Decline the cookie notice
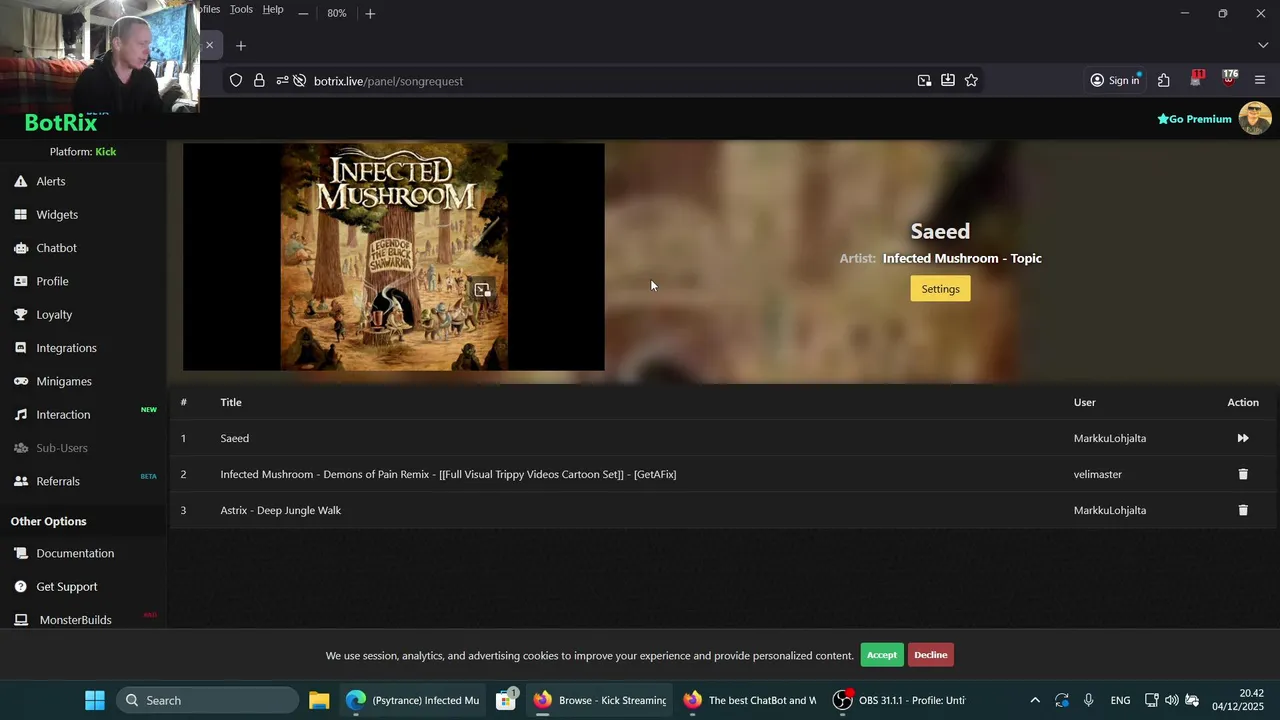The height and width of the screenshot is (720, 1280). click(930, 655)
